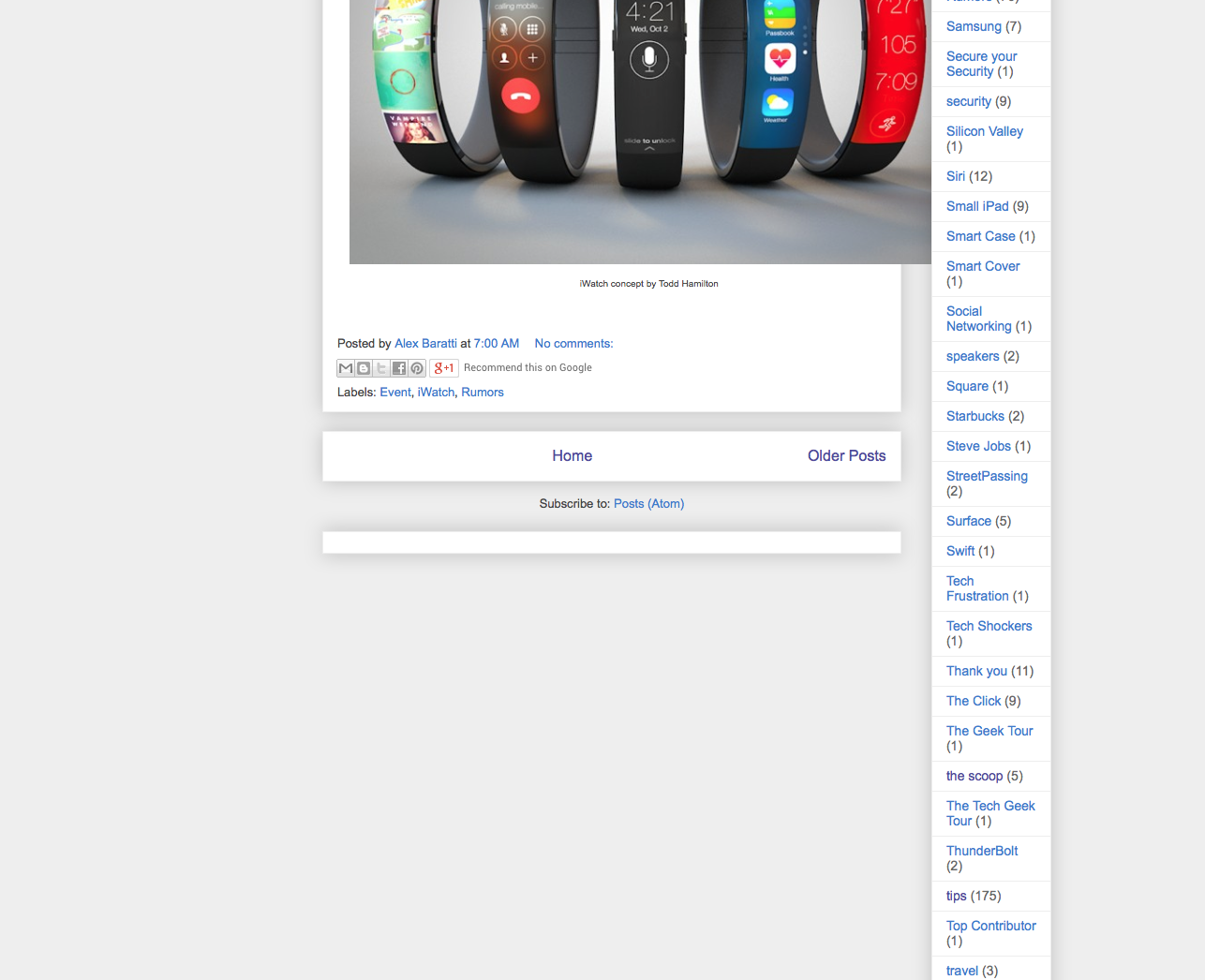
Task: Click the Google +1 button
Action: tap(444, 368)
